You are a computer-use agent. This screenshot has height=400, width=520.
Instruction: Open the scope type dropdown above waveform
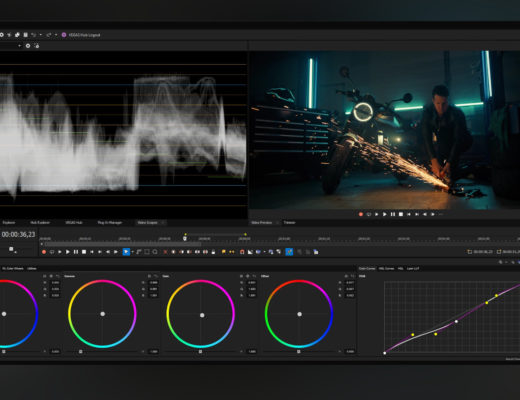tap(19, 46)
